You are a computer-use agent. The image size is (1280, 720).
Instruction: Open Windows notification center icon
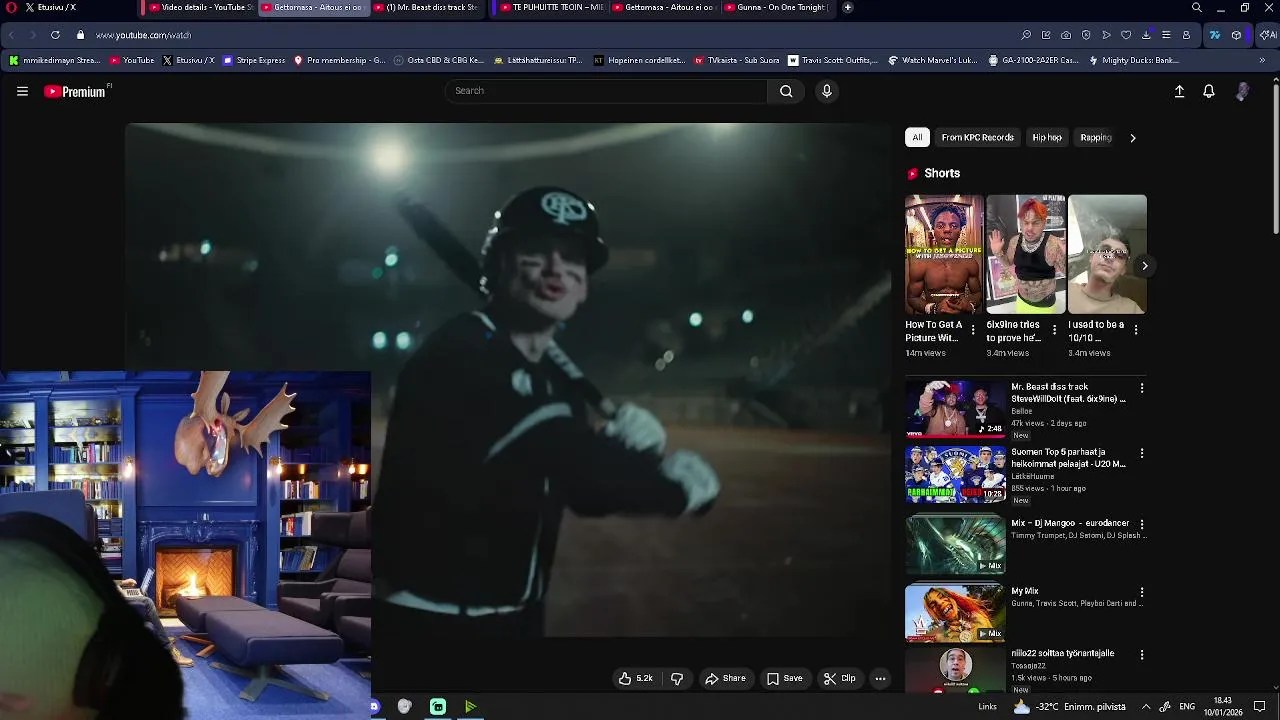pos(1260,707)
